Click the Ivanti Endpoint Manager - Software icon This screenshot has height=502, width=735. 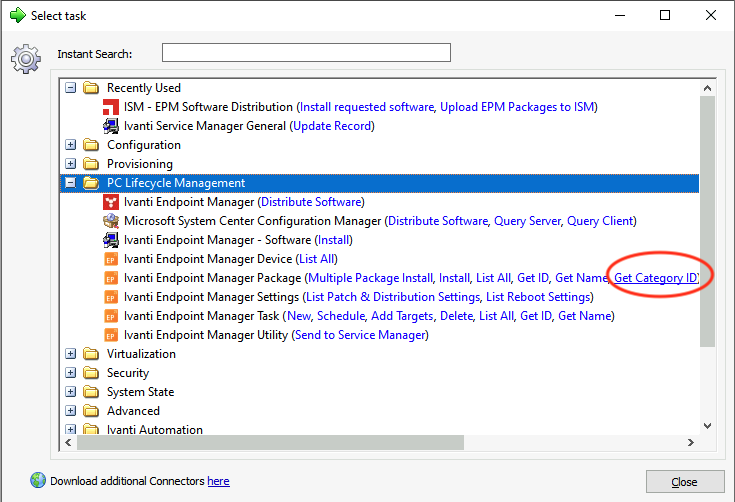click(x=111, y=240)
